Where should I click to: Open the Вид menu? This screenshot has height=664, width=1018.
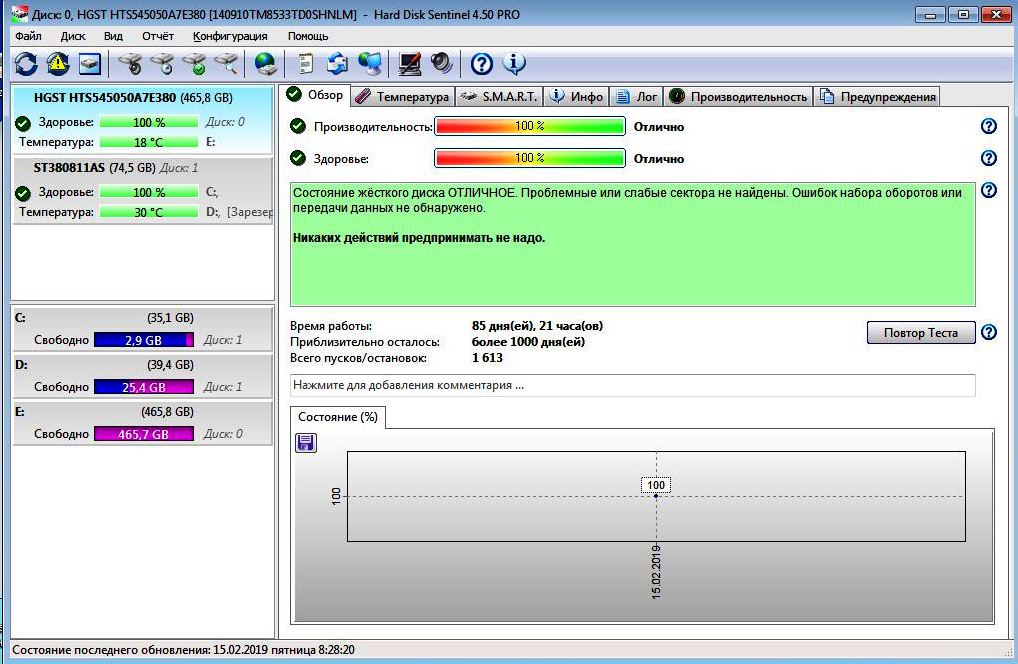113,36
